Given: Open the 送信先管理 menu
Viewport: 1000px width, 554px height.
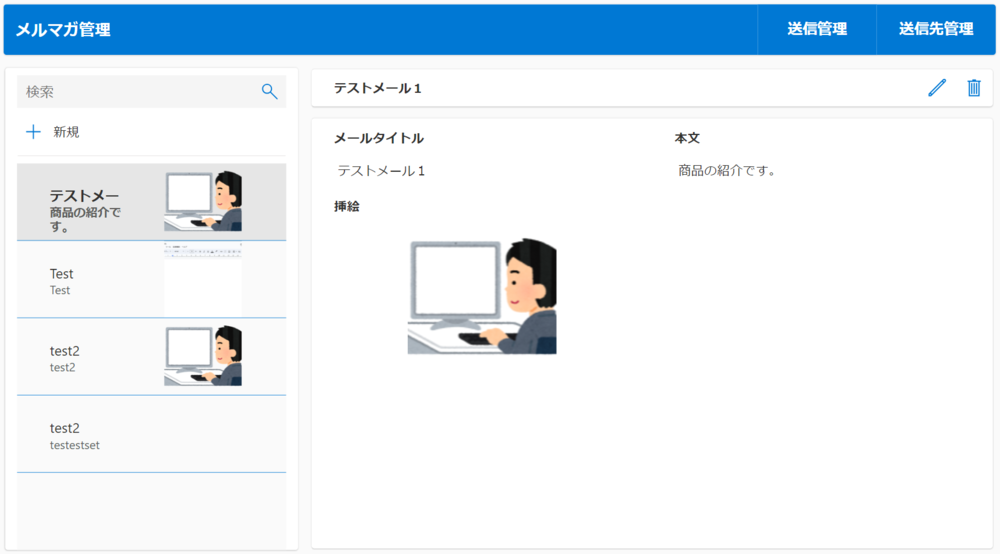Looking at the screenshot, I should click(x=936, y=29).
